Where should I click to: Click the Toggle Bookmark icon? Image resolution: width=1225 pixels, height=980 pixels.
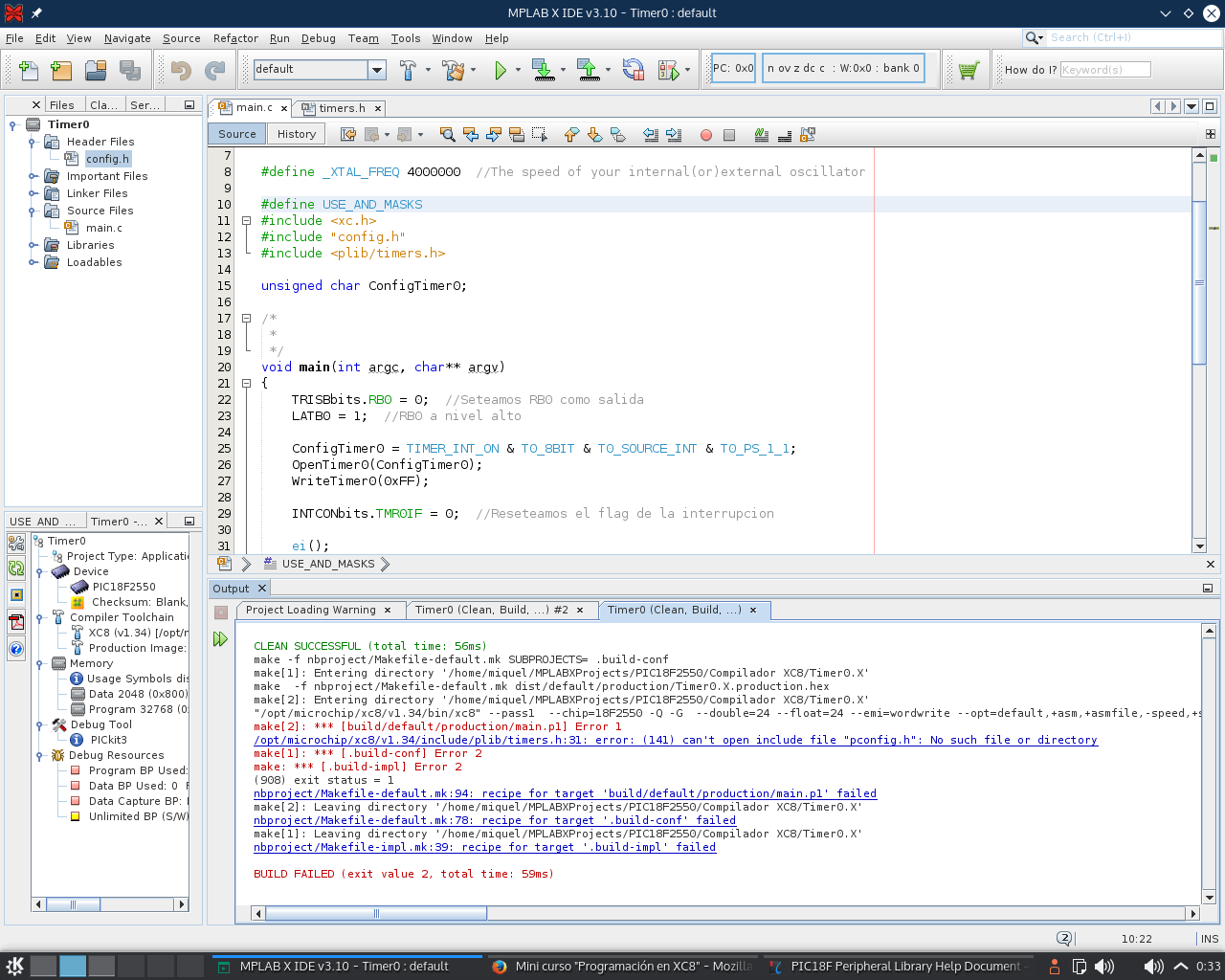tap(617, 135)
